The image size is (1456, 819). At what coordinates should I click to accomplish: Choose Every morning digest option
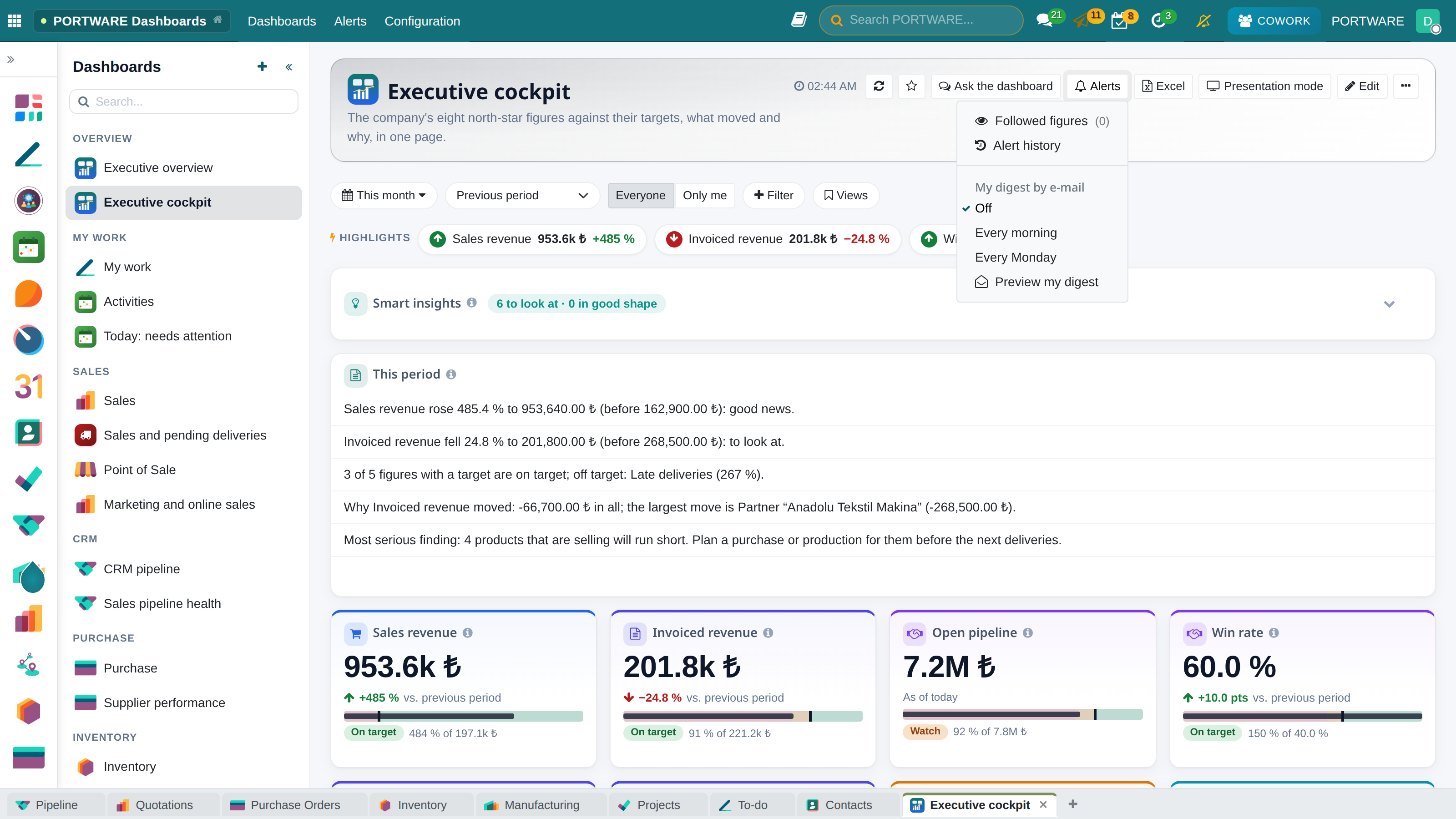point(1041,233)
